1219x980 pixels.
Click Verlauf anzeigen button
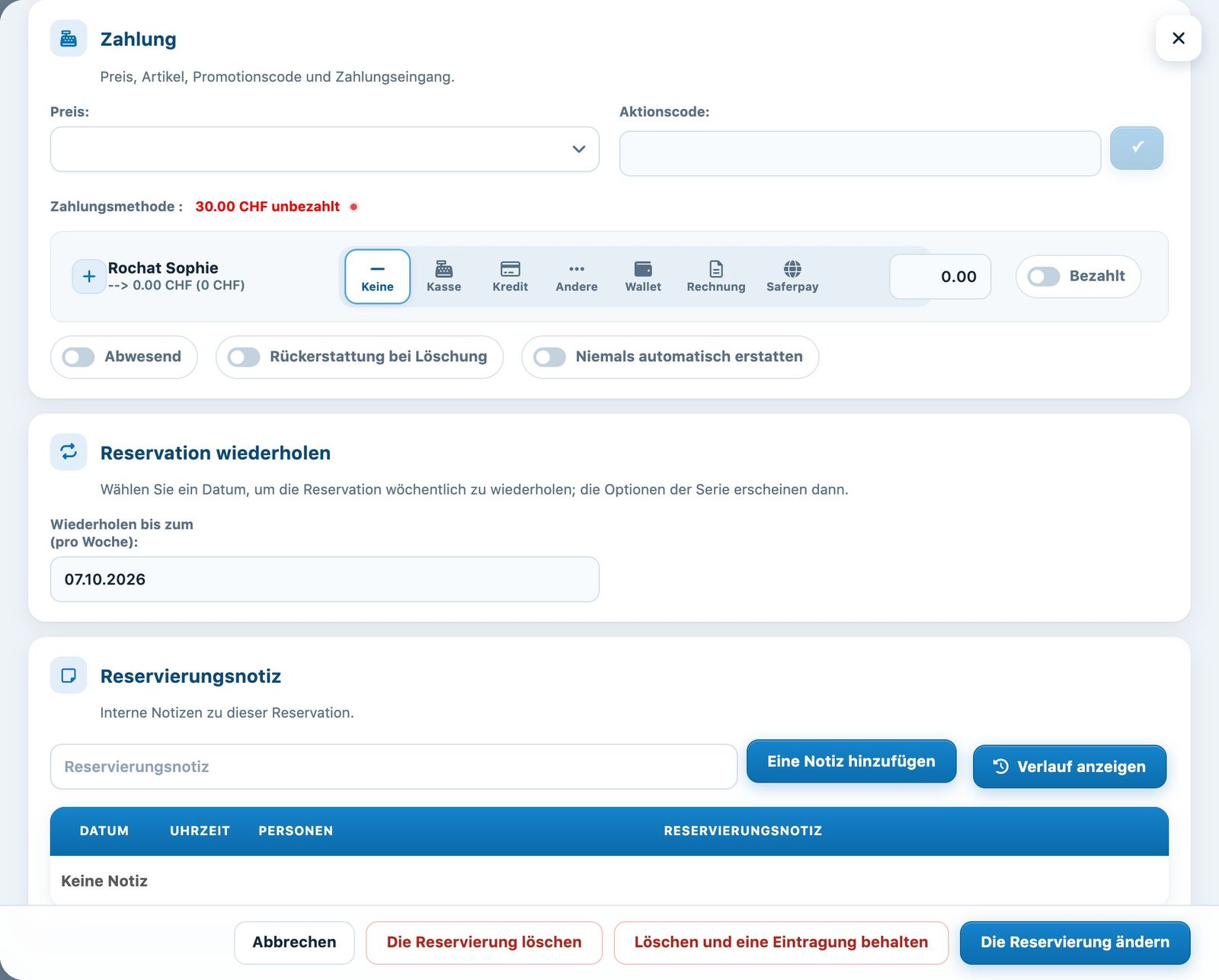tap(1069, 767)
